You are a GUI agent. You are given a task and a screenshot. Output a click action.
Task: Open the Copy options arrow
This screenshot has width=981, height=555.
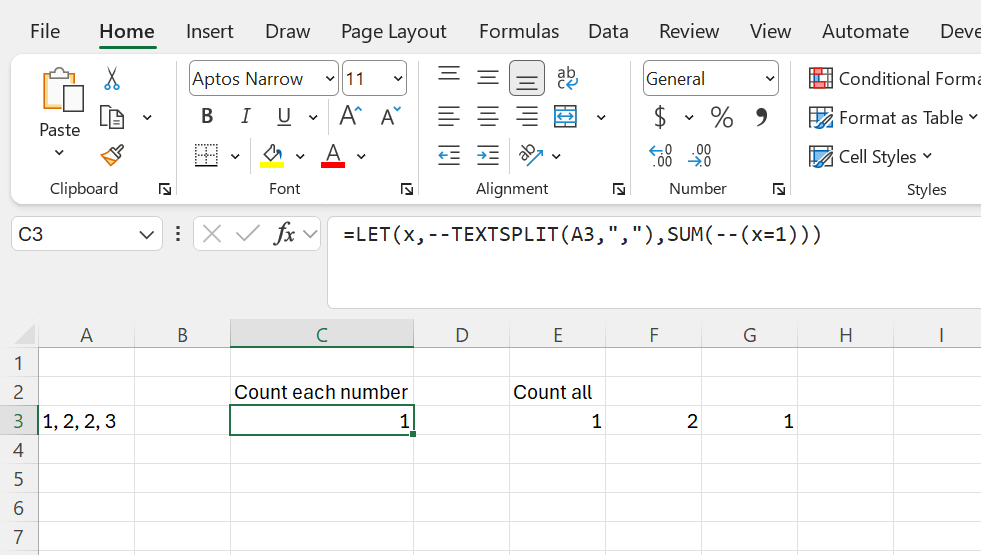pyautogui.click(x=147, y=117)
